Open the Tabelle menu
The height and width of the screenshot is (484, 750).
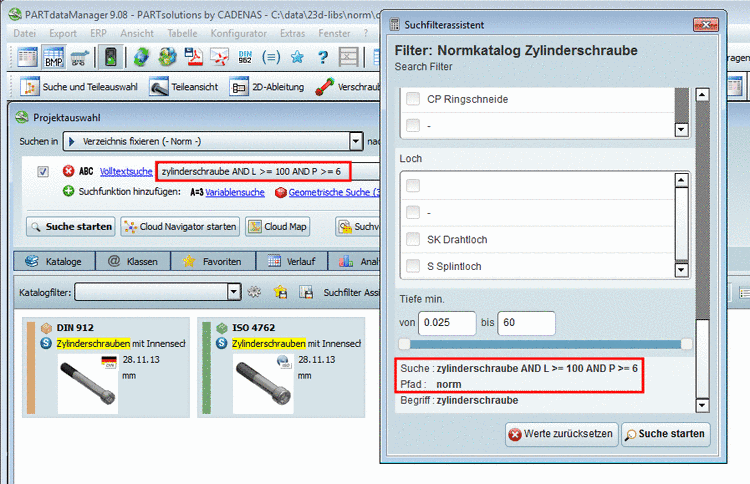point(182,33)
